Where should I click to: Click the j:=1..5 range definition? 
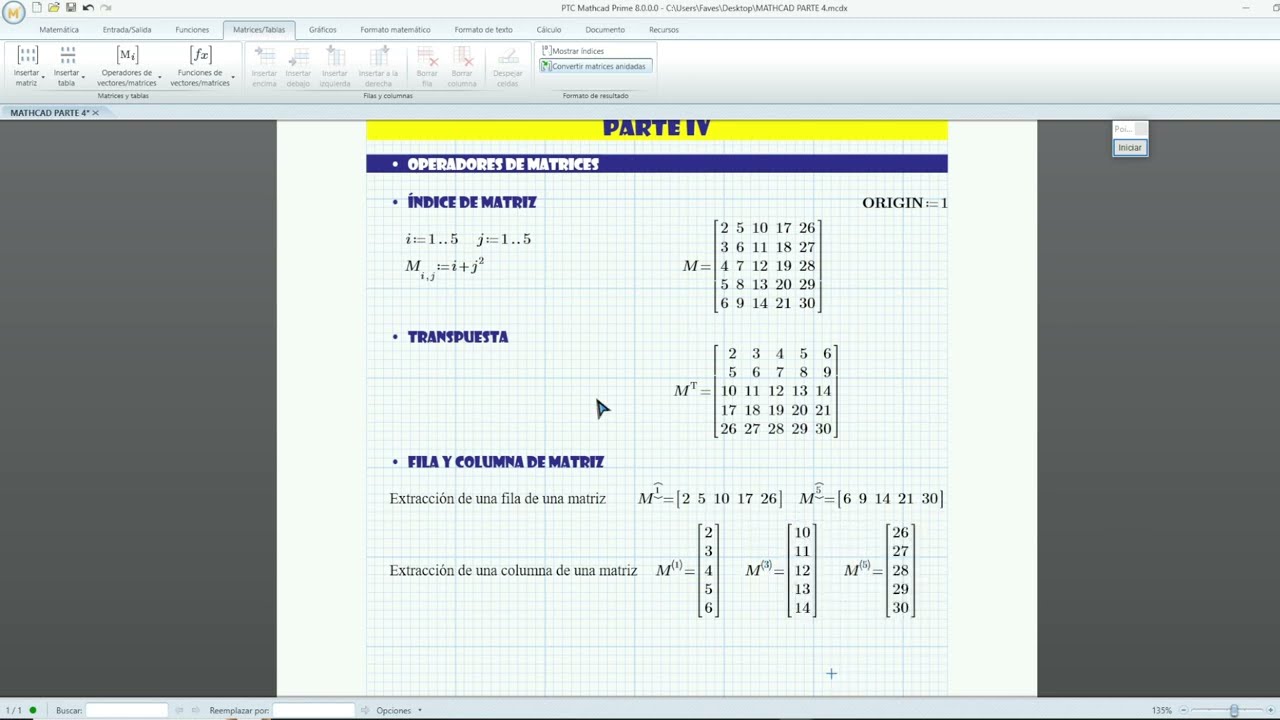[x=504, y=239]
